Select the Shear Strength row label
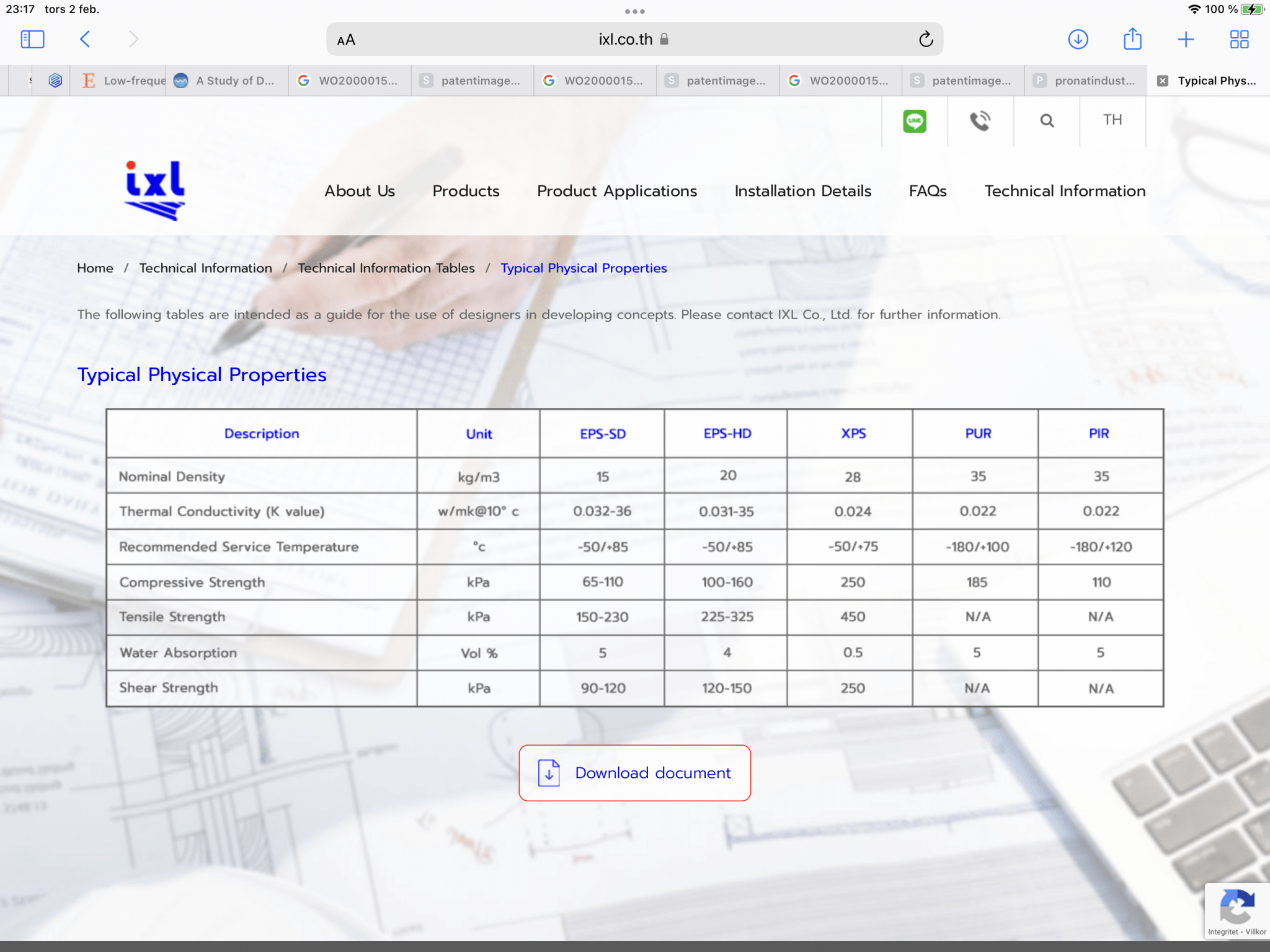Viewport: 1270px width, 952px height. pos(168,688)
